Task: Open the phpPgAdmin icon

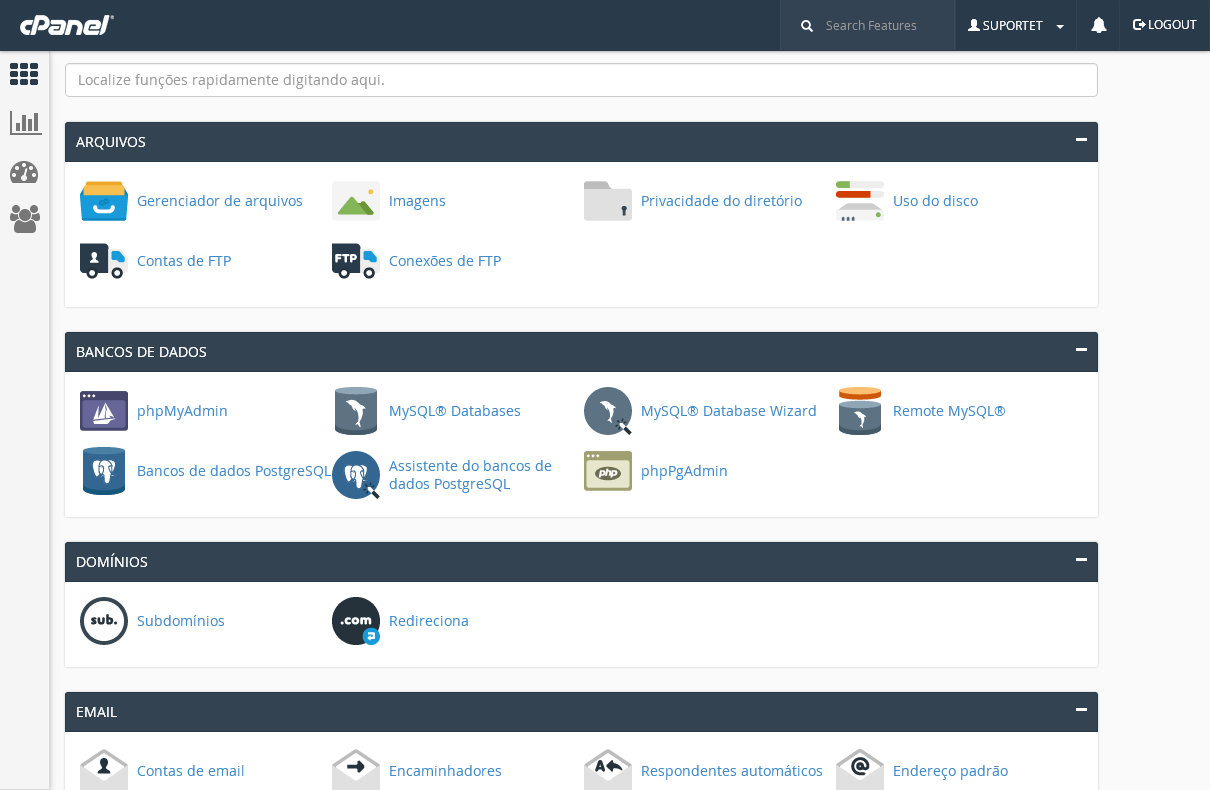Action: pyautogui.click(x=608, y=471)
